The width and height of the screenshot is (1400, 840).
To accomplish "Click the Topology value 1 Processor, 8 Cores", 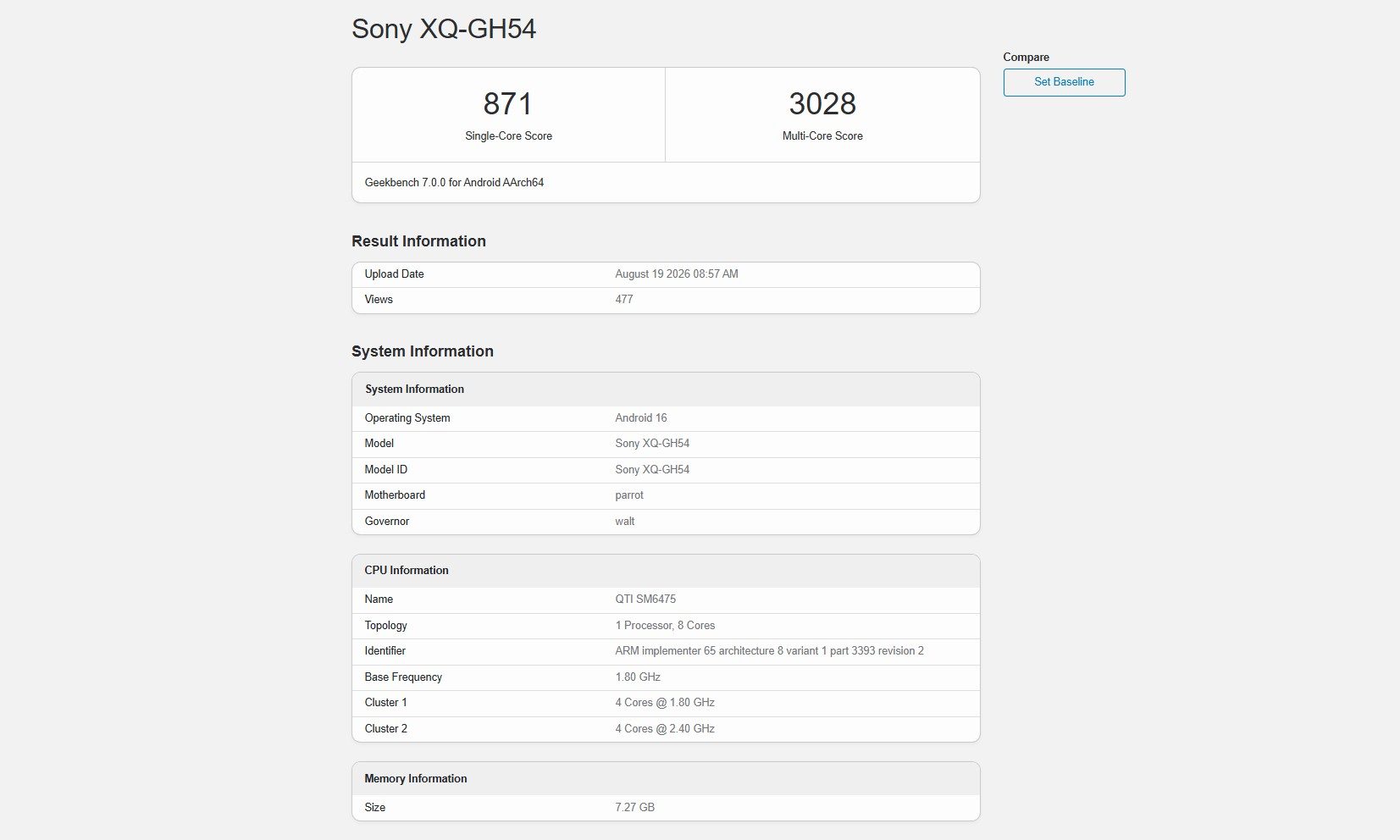I will click(x=665, y=626).
